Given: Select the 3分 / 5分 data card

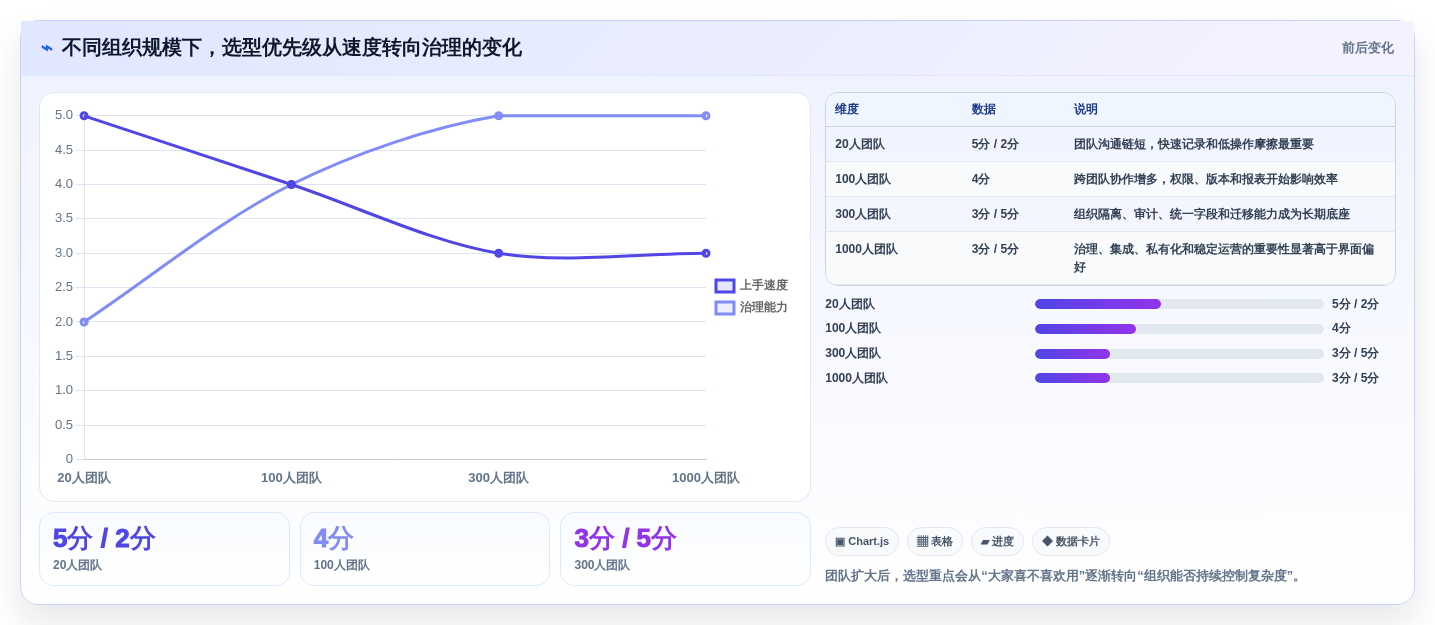Looking at the screenshot, I should (685, 549).
